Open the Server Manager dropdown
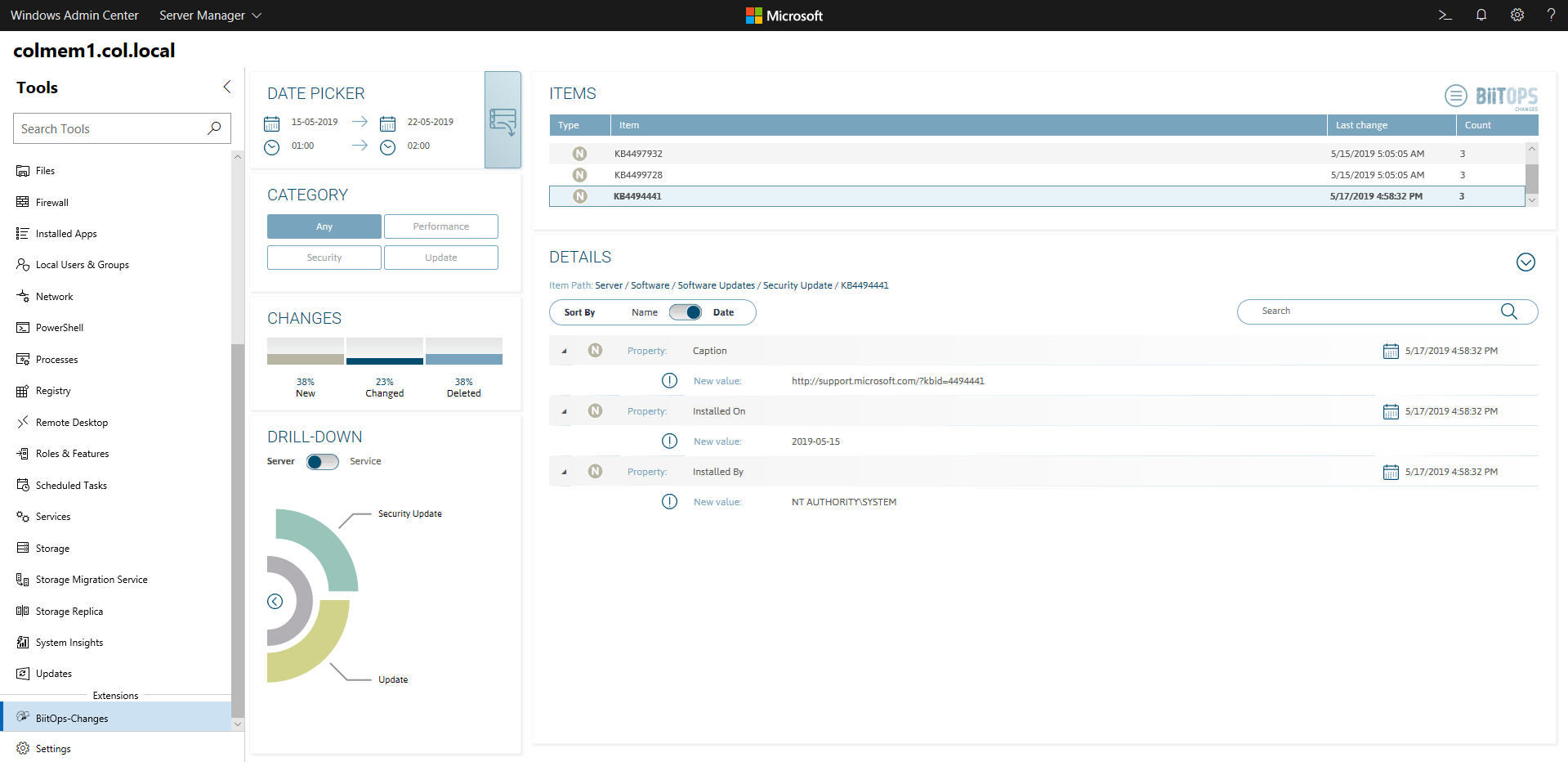 (x=210, y=16)
